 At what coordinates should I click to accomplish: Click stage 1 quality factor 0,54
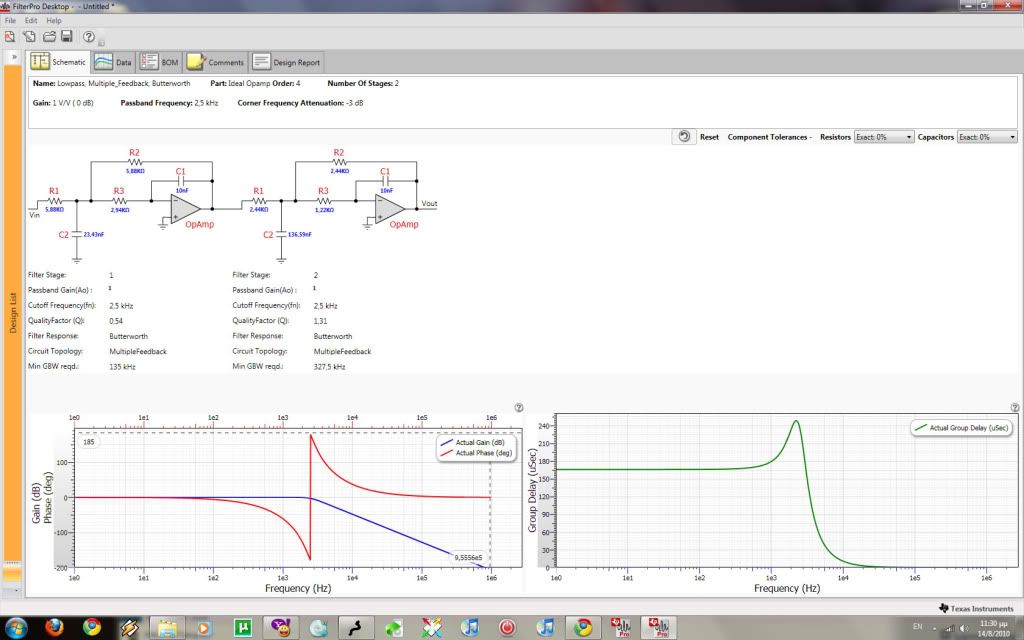[116, 321]
